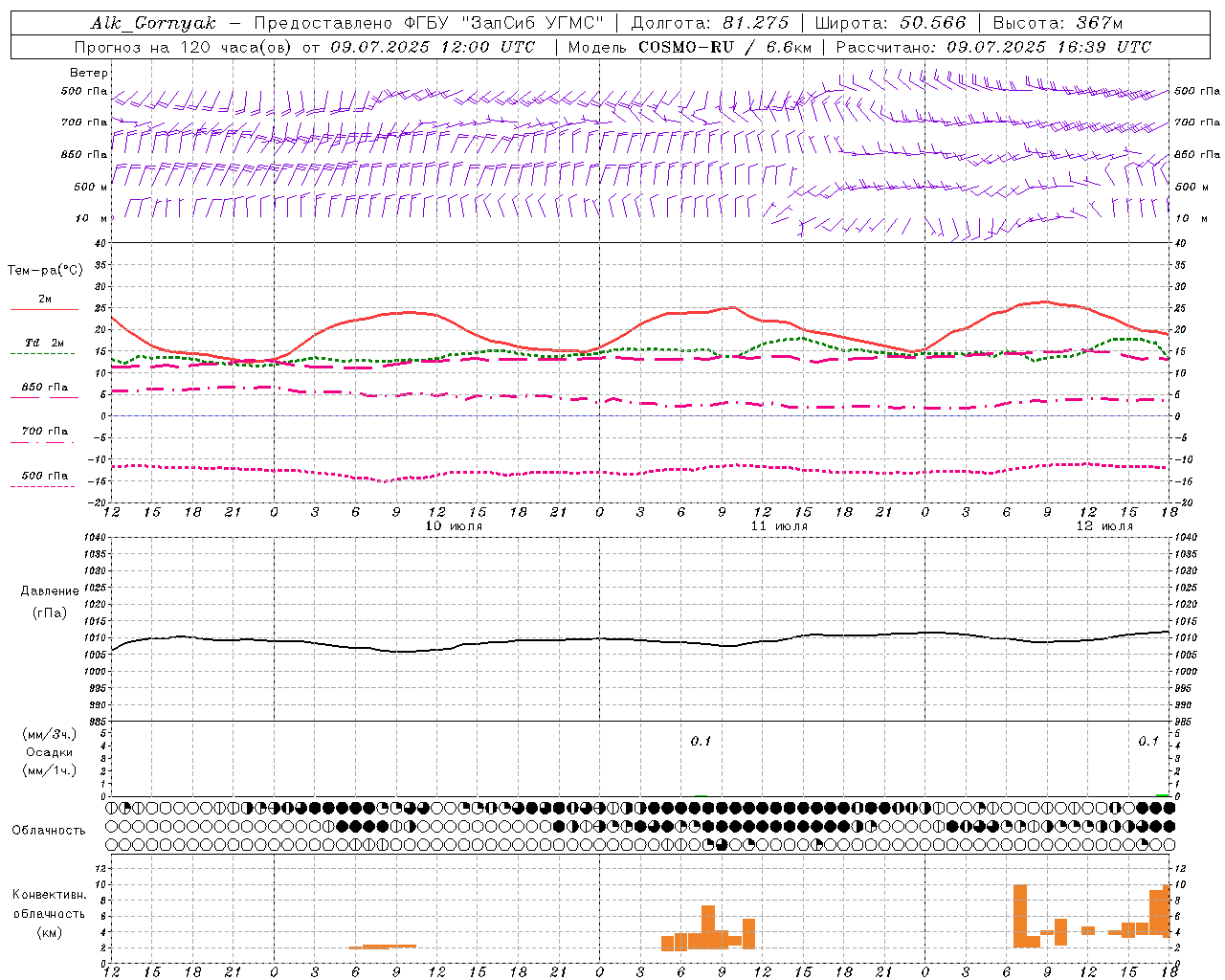This screenshot has height=980, width=1225.
Task: Click the '(мм/3ч.)' precipitation unit label
Action: coord(50,734)
